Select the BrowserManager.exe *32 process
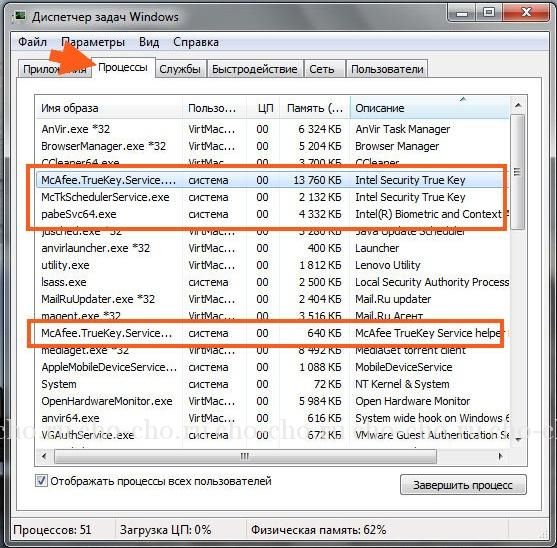Viewport: 557px width, 548px height. click(x=272, y=146)
